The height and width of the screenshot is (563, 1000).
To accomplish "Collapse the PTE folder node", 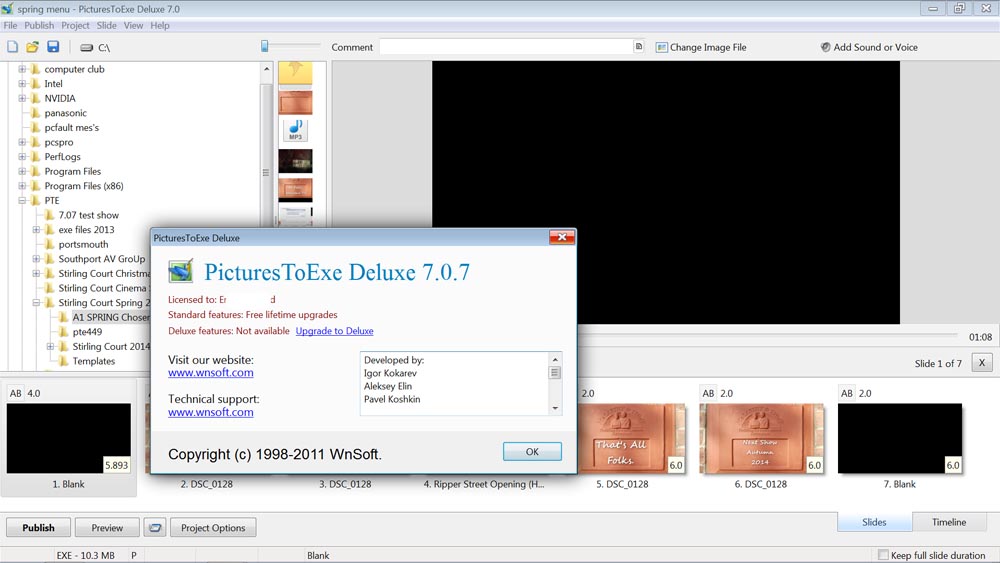I will (x=22, y=200).
